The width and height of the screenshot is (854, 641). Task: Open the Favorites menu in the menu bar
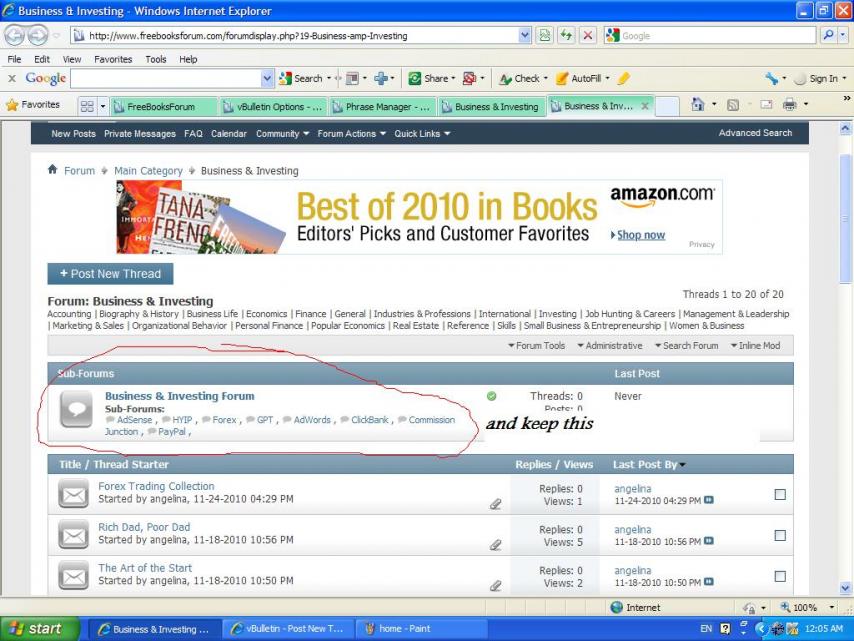point(113,59)
